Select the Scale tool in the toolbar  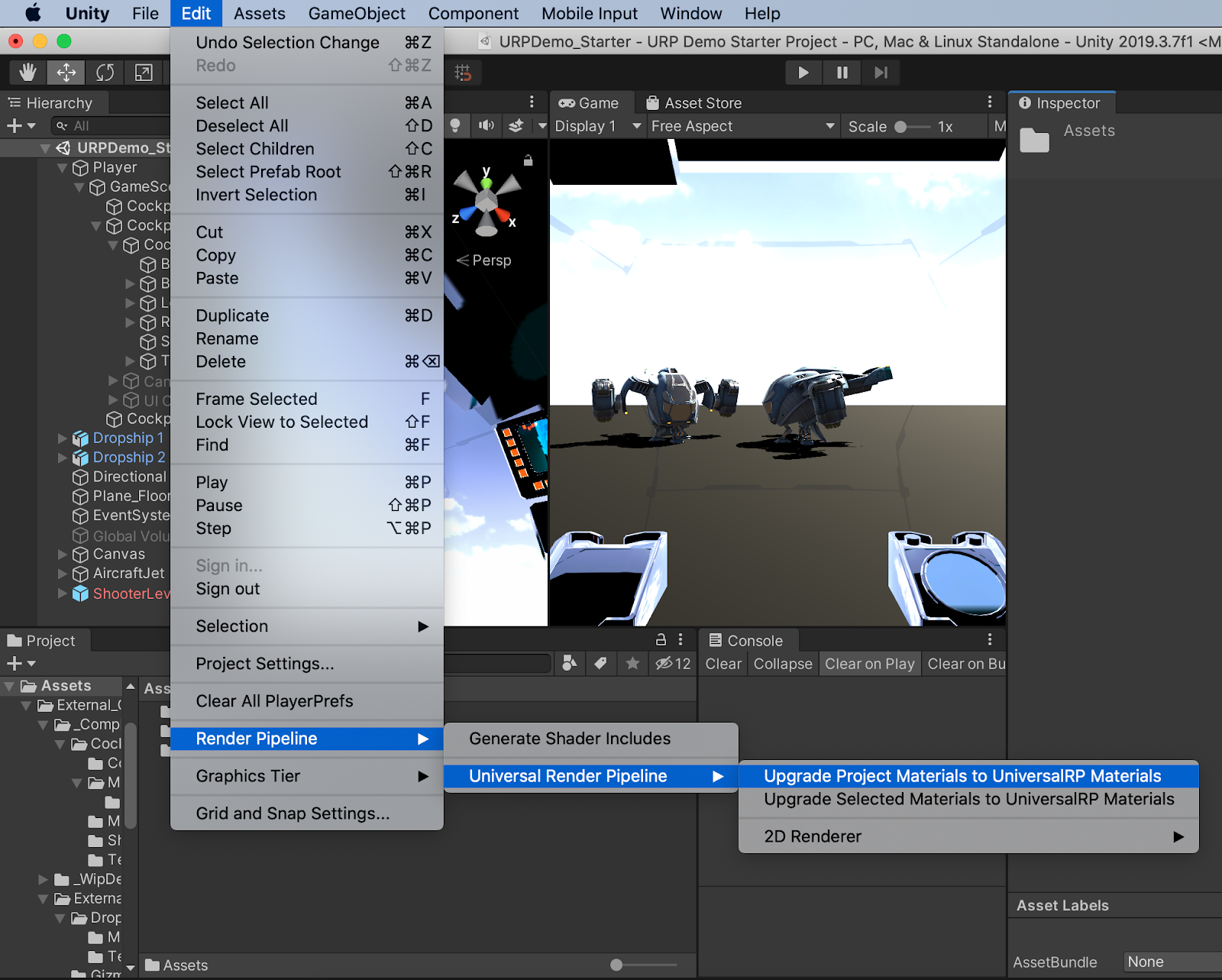(144, 73)
